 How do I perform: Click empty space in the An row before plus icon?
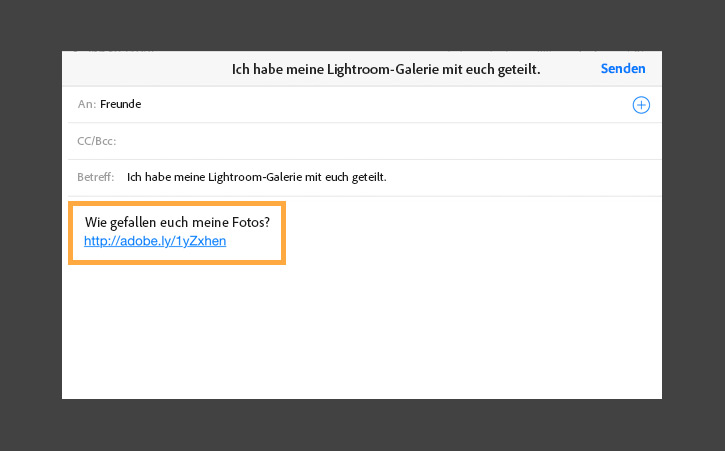(x=400, y=104)
